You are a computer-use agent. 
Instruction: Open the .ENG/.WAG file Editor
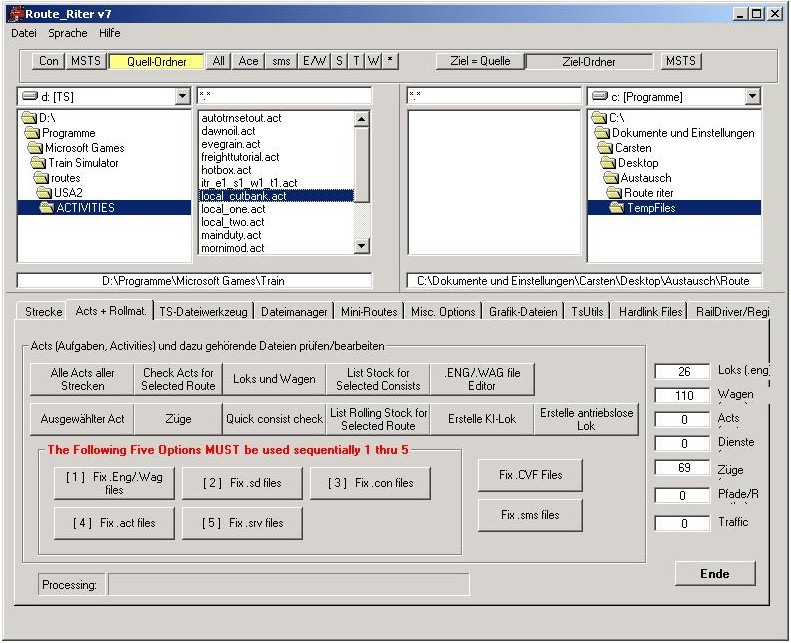pos(482,379)
